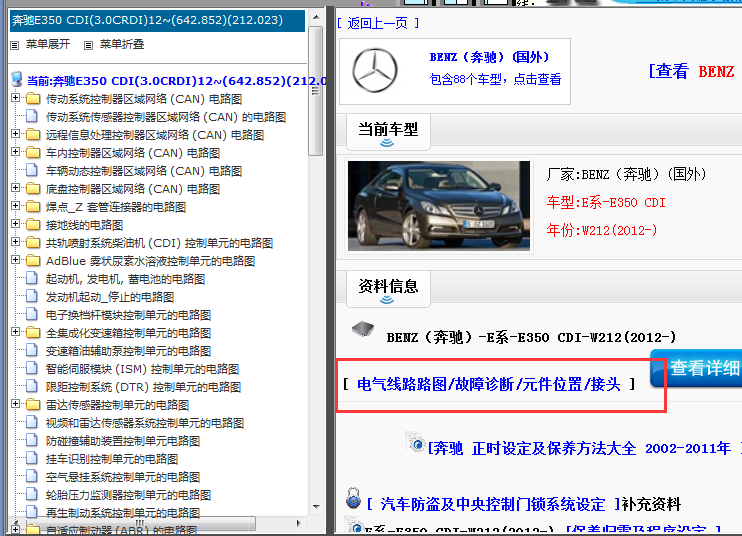Select the 当前车型 tab
Viewport: 742px width, 536px height.
click(388, 132)
